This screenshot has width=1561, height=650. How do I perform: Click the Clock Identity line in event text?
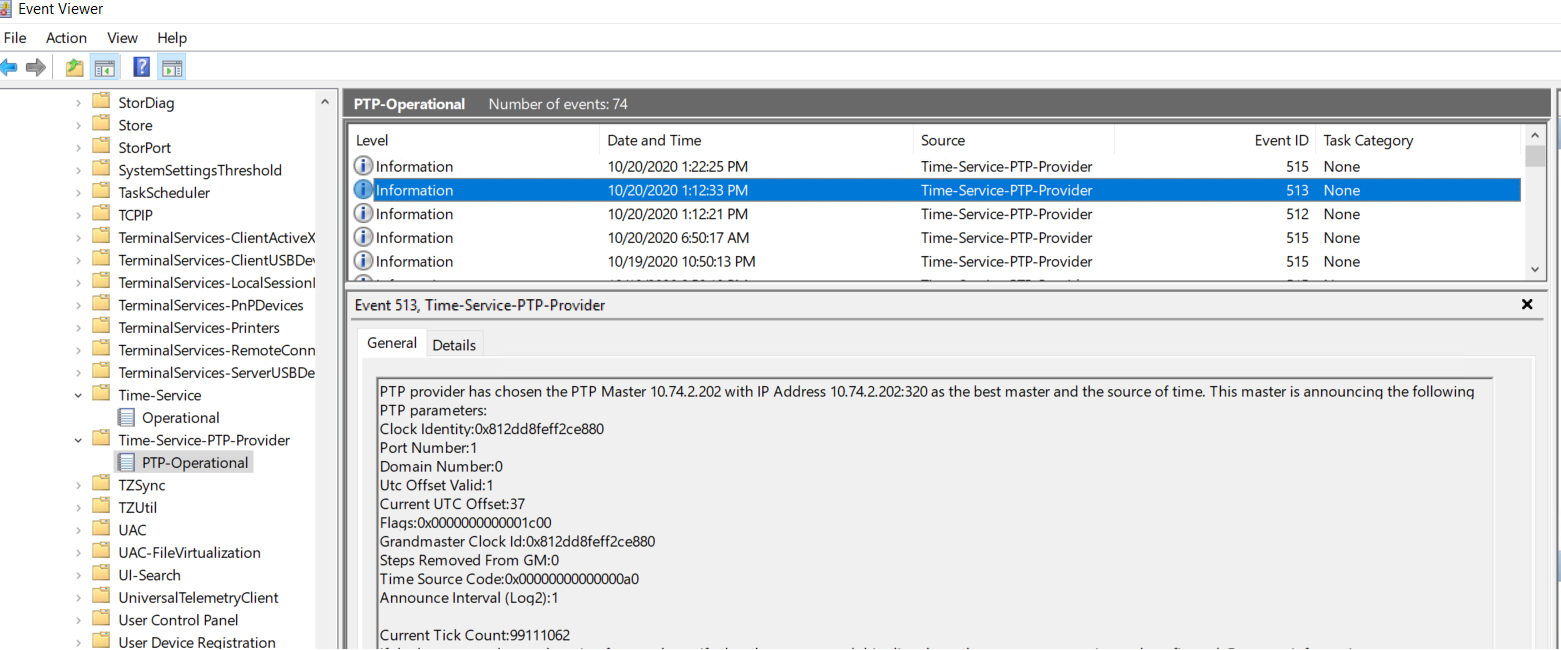coord(492,429)
